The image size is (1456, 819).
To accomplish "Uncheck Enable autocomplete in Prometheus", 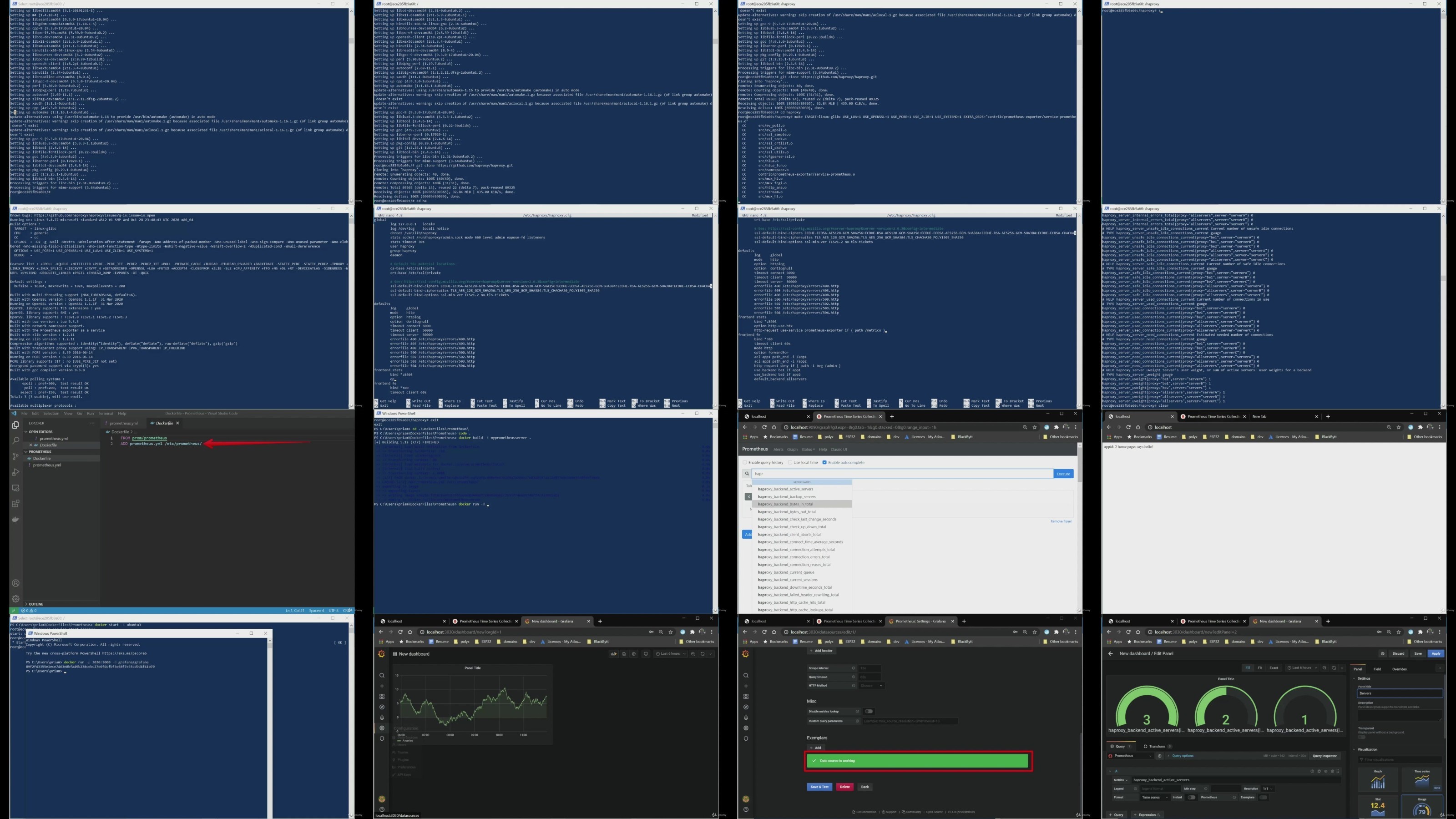I will tap(824, 462).
